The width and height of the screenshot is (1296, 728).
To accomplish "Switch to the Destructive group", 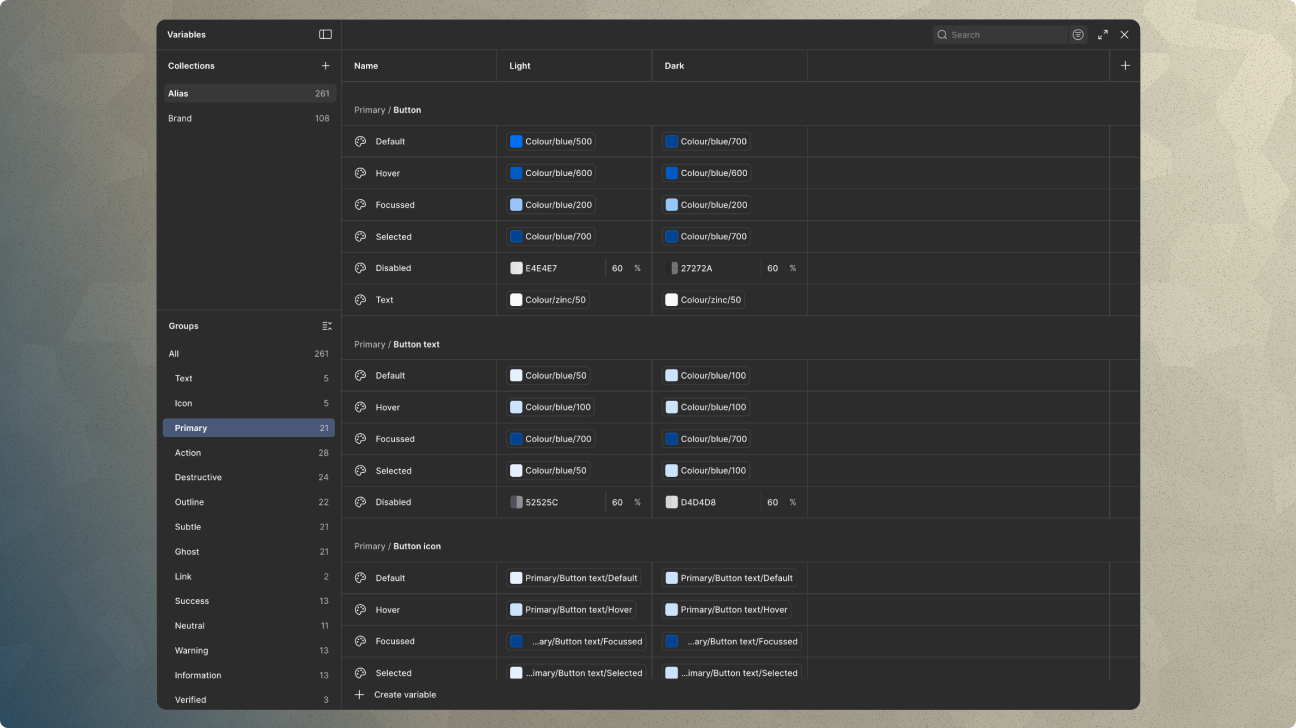I will pos(249,477).
